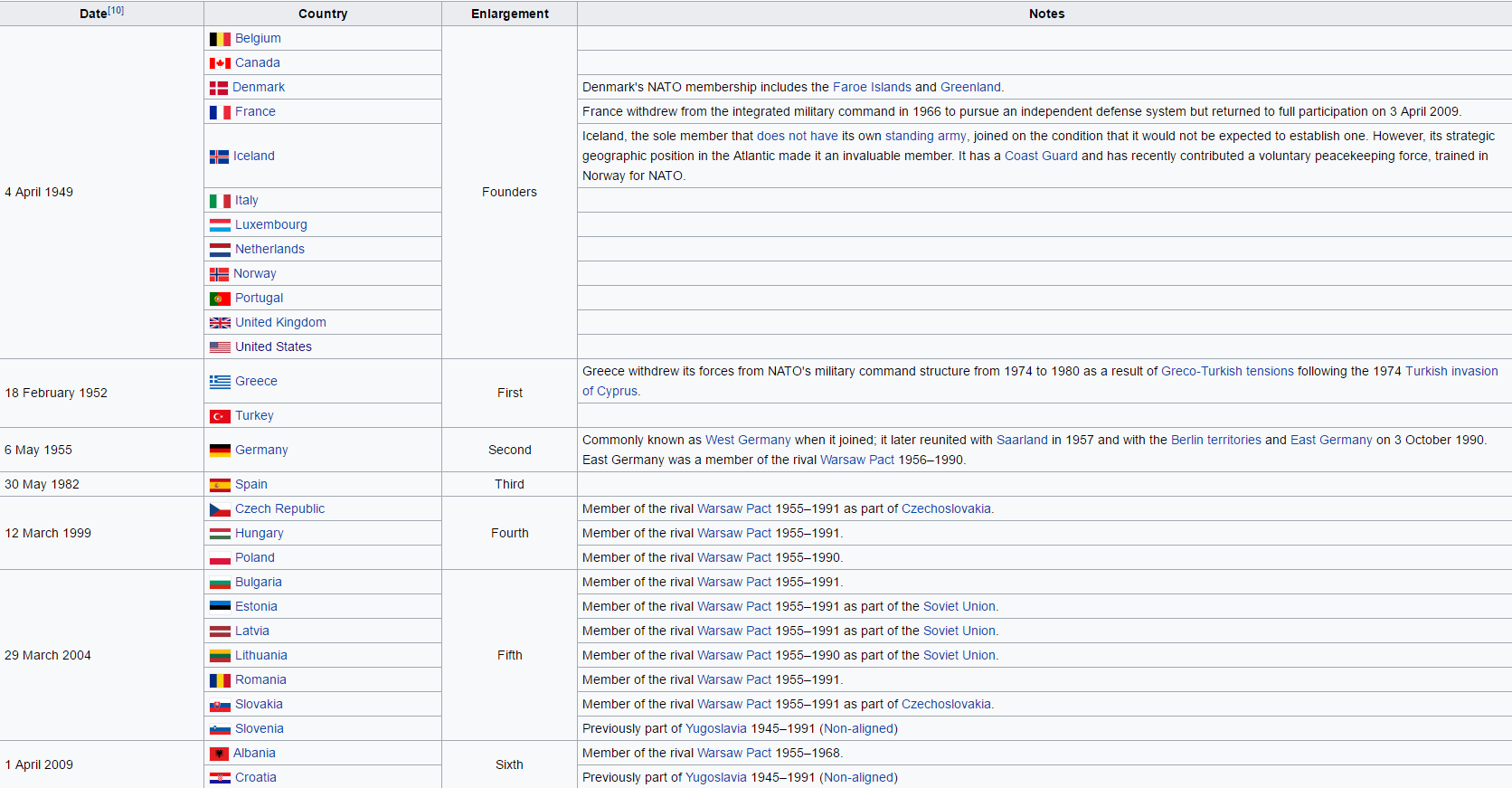Open Yugoslavia link in Slovenia row
The height and width of the screenshot is (788, 1512).
click(716, 728)
